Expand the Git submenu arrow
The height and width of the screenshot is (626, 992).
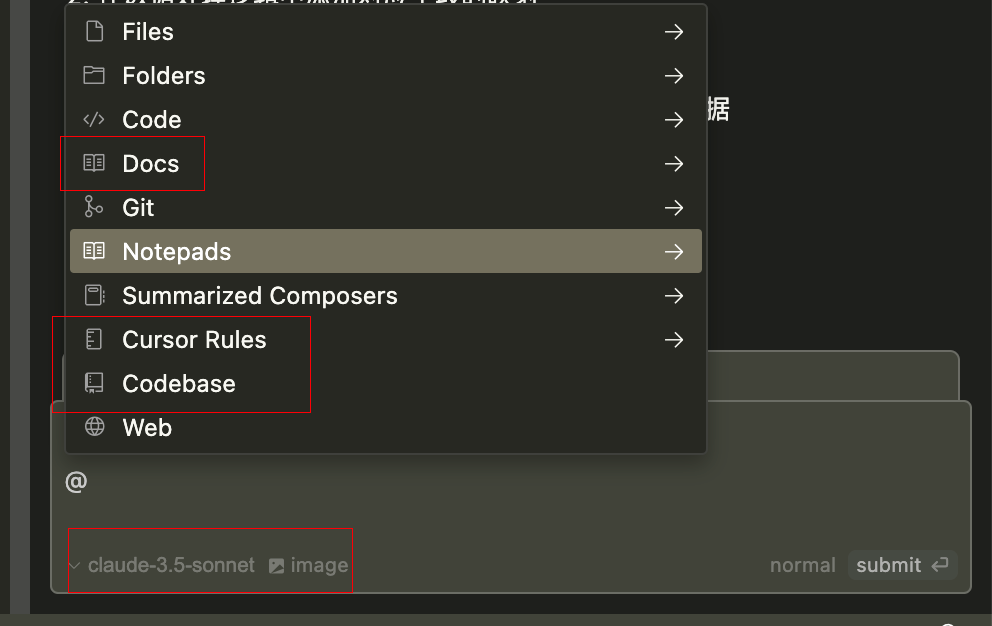tap(674, 208)
